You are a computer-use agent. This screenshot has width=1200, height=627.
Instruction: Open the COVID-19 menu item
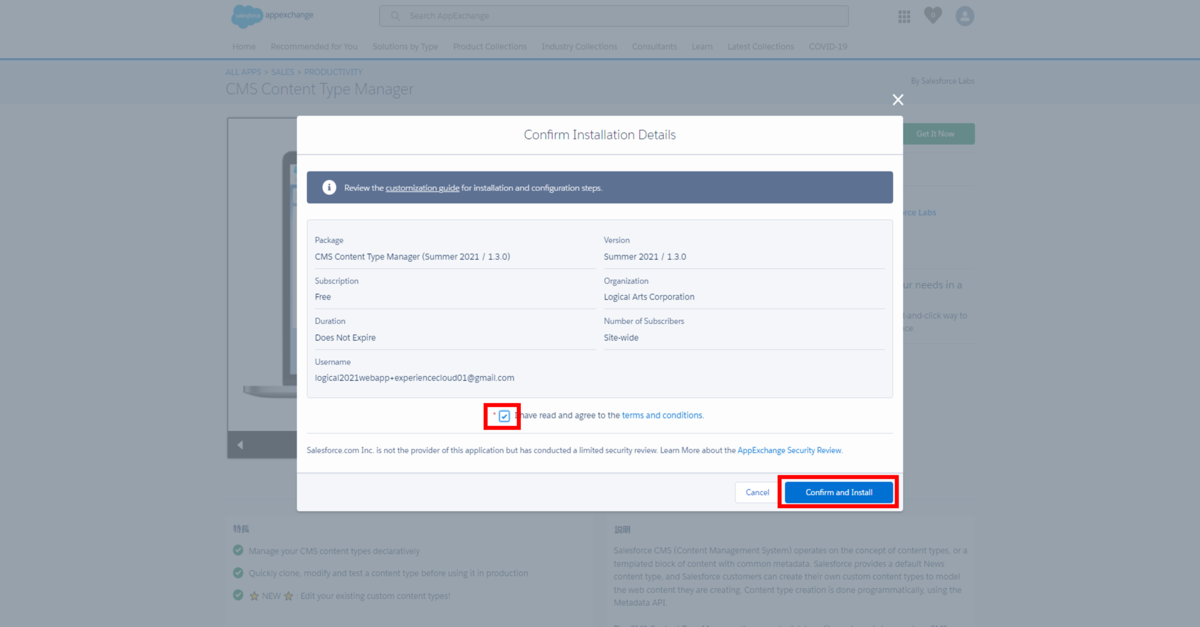click(828, 47)
